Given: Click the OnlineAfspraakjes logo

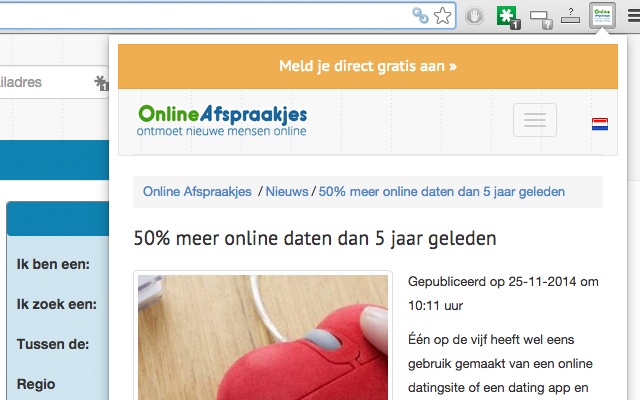Looking at the screenshot, I should click(x=222, y=120).
